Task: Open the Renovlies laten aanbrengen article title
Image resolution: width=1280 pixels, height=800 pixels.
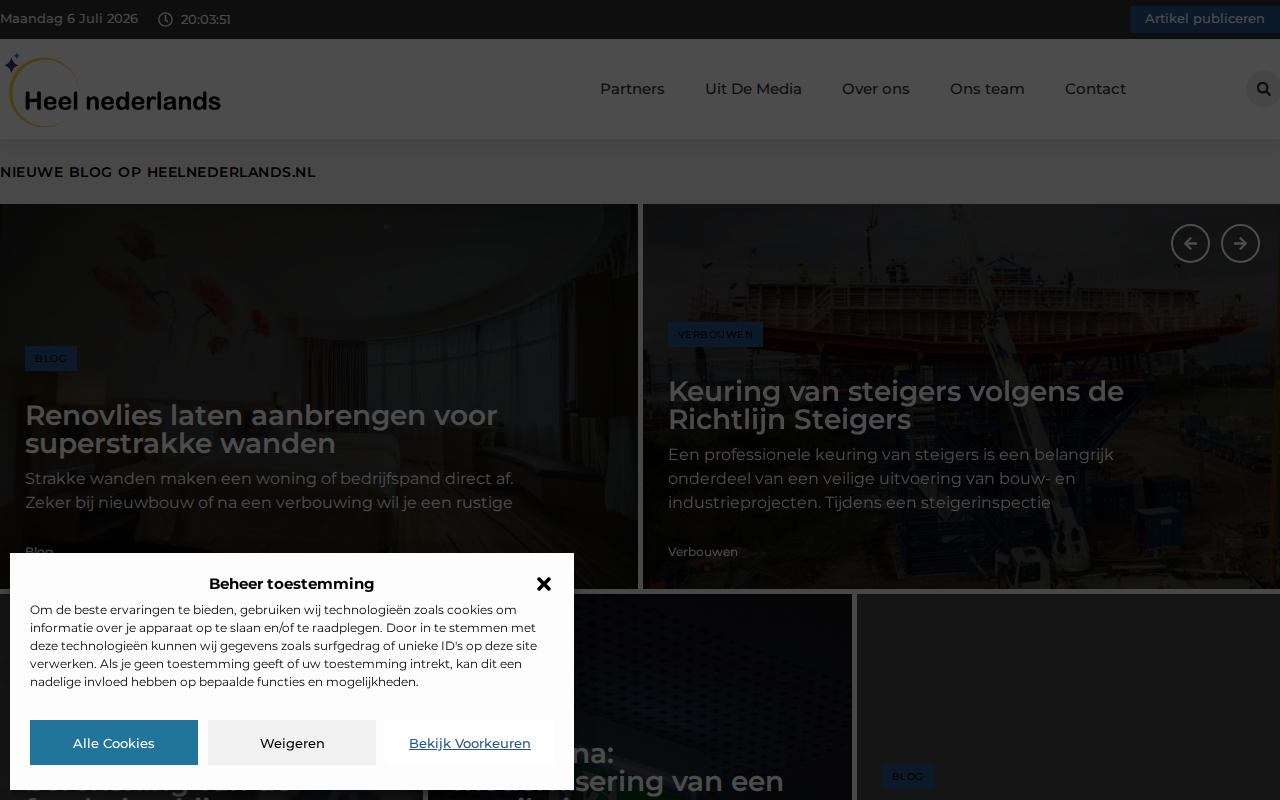Action: (x=261, y=429)
